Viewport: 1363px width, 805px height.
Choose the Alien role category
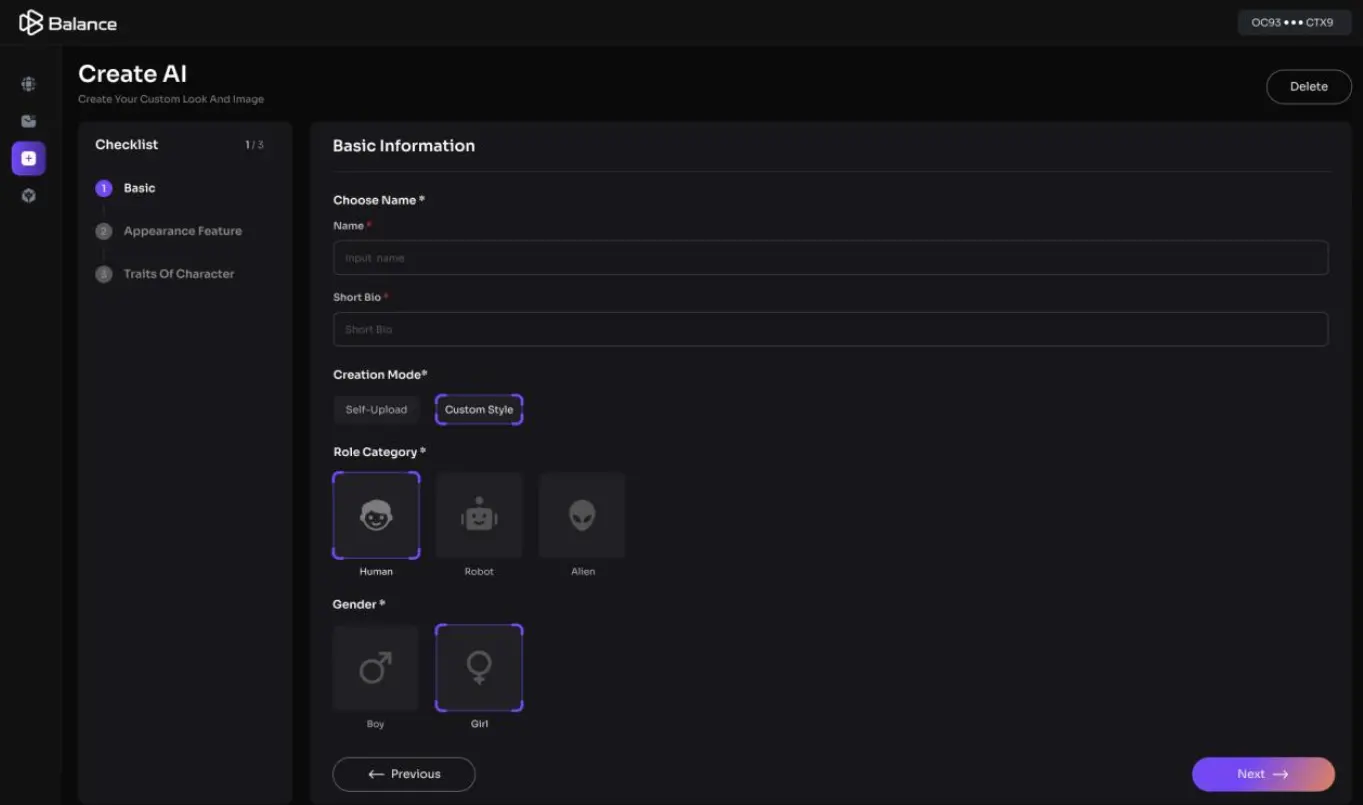click(x=582, y=515)
